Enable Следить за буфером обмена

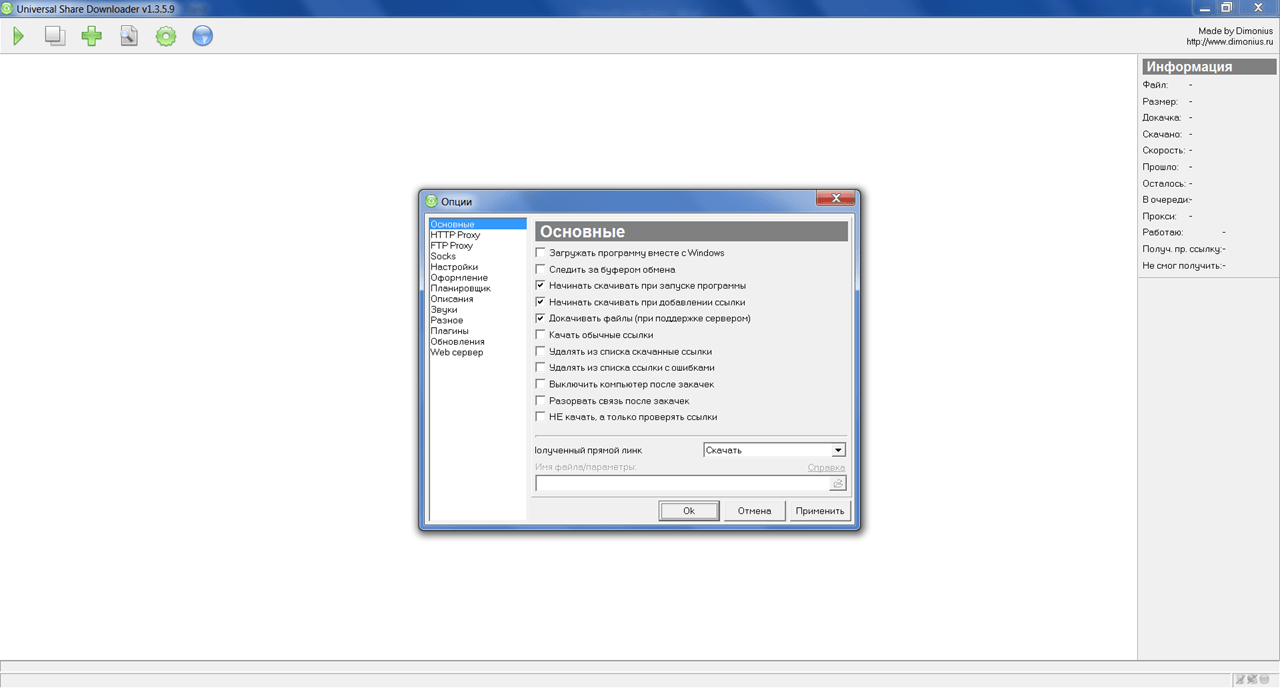(541, 269)
